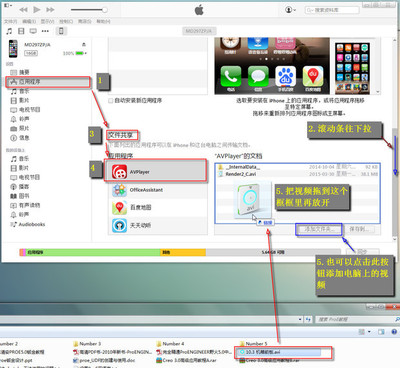
Task: Toggle 自动安装新应用程序 checkbox
Action: [111, 100]
